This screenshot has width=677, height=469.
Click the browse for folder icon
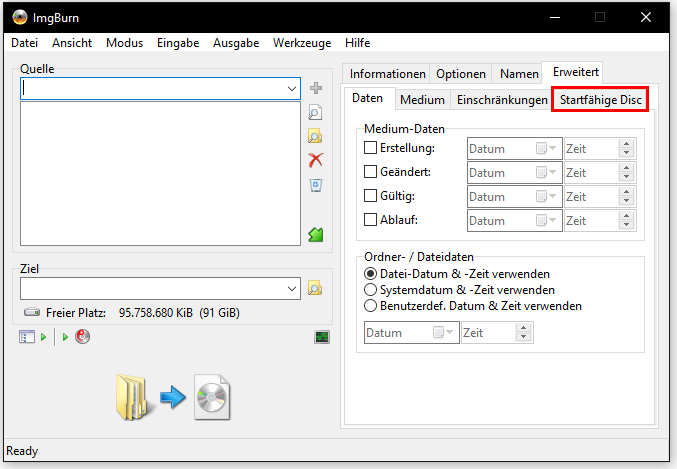coord(315,136)
